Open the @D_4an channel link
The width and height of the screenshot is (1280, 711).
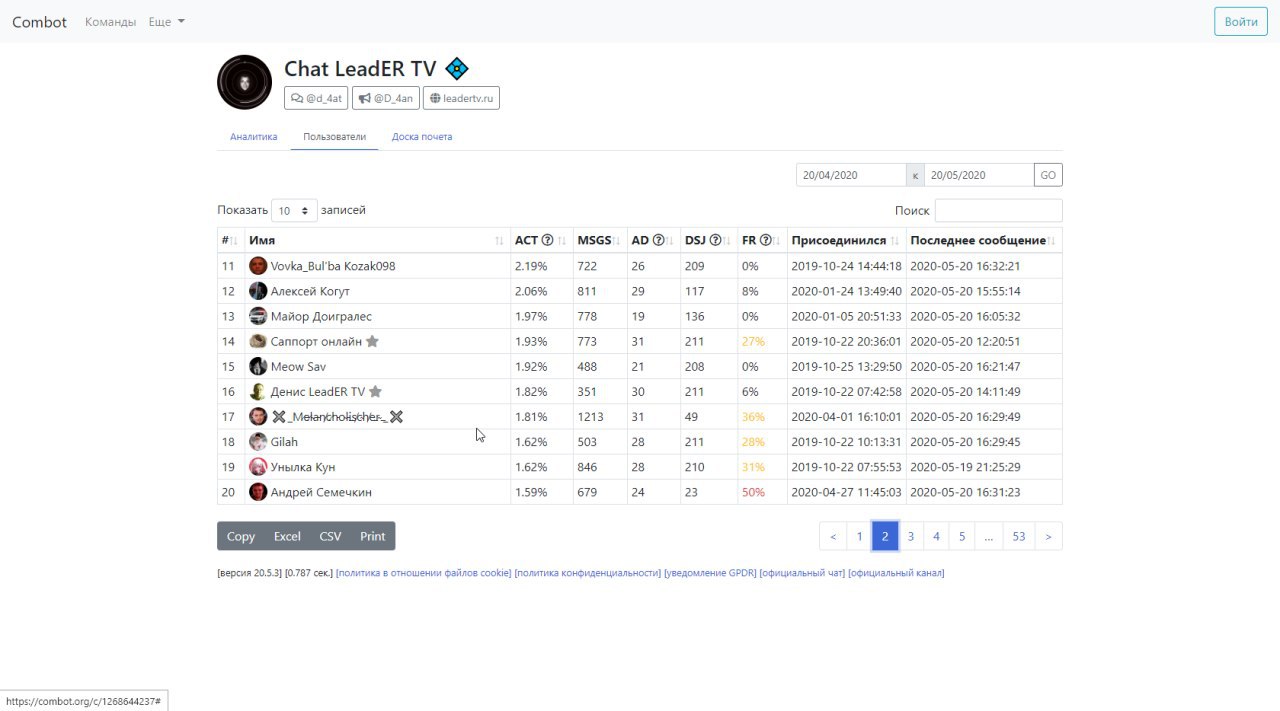385,98
